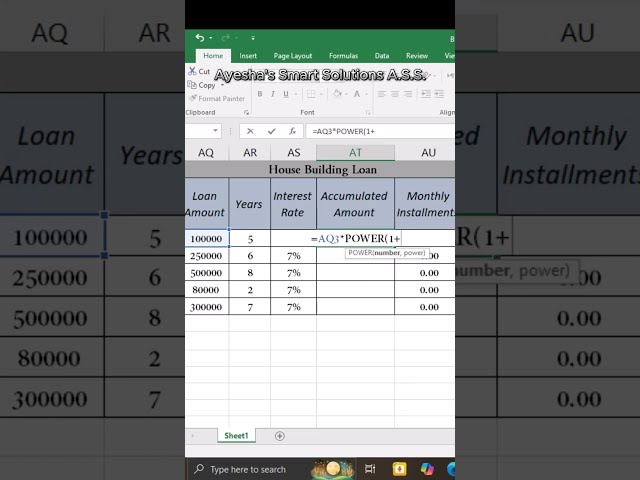The image size is (640, 480).
Task: Select the AS column header
Action: coord(293,153)
